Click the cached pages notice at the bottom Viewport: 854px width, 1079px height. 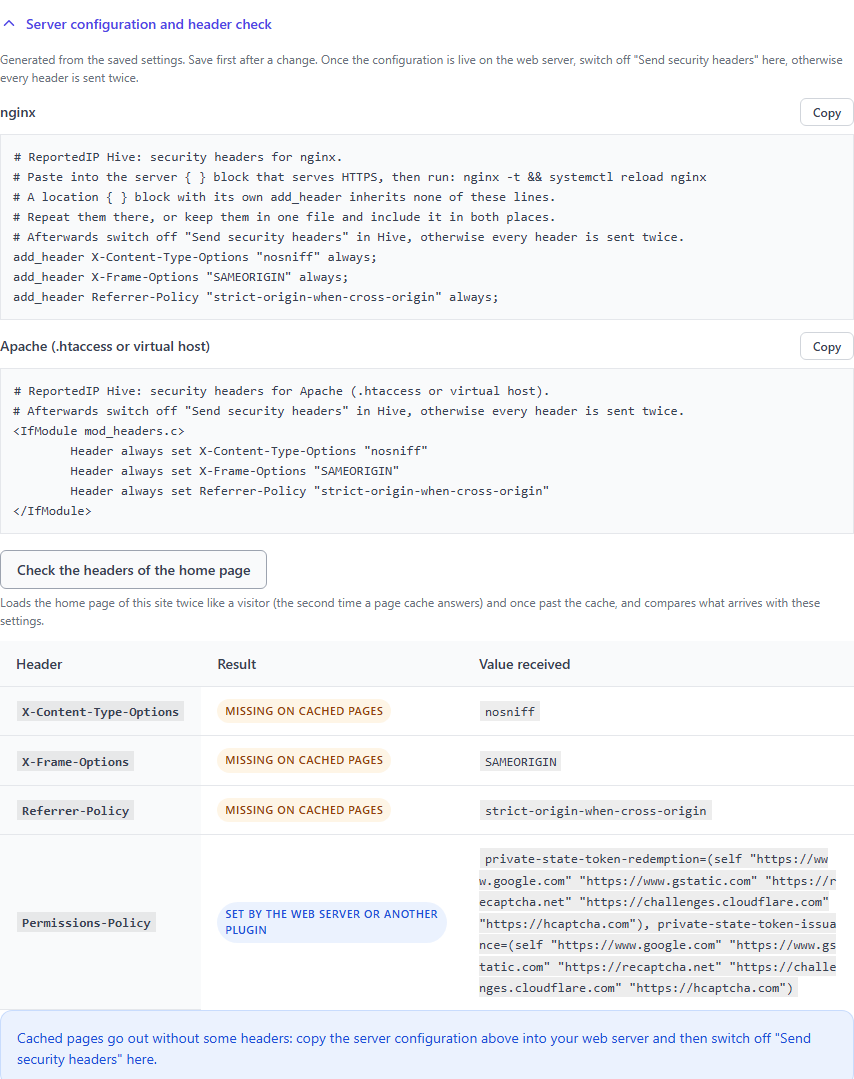(x=427, y=1047)
